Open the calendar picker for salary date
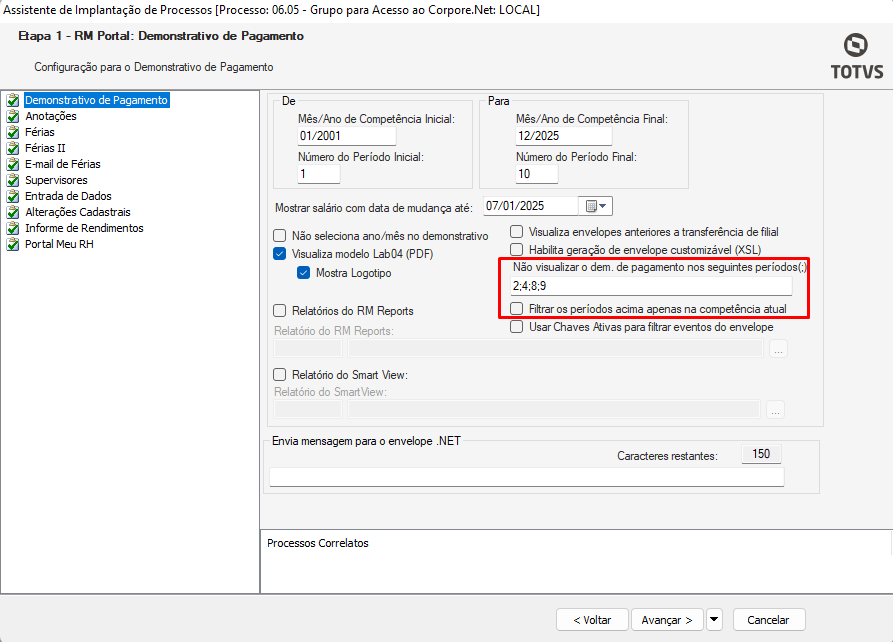Image resolution: width=893 pixels, height=642 pixels. pos(596,206)
